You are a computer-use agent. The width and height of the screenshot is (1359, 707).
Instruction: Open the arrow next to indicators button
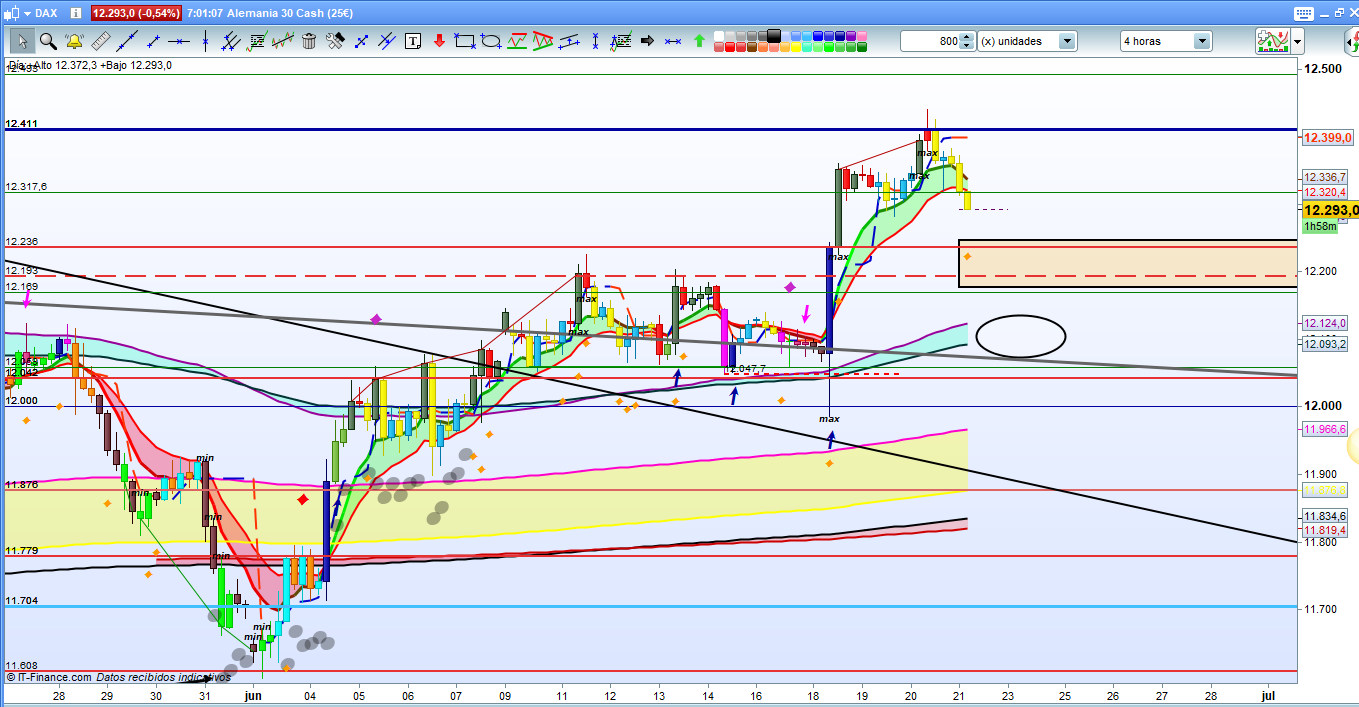tap(1297, 41)
